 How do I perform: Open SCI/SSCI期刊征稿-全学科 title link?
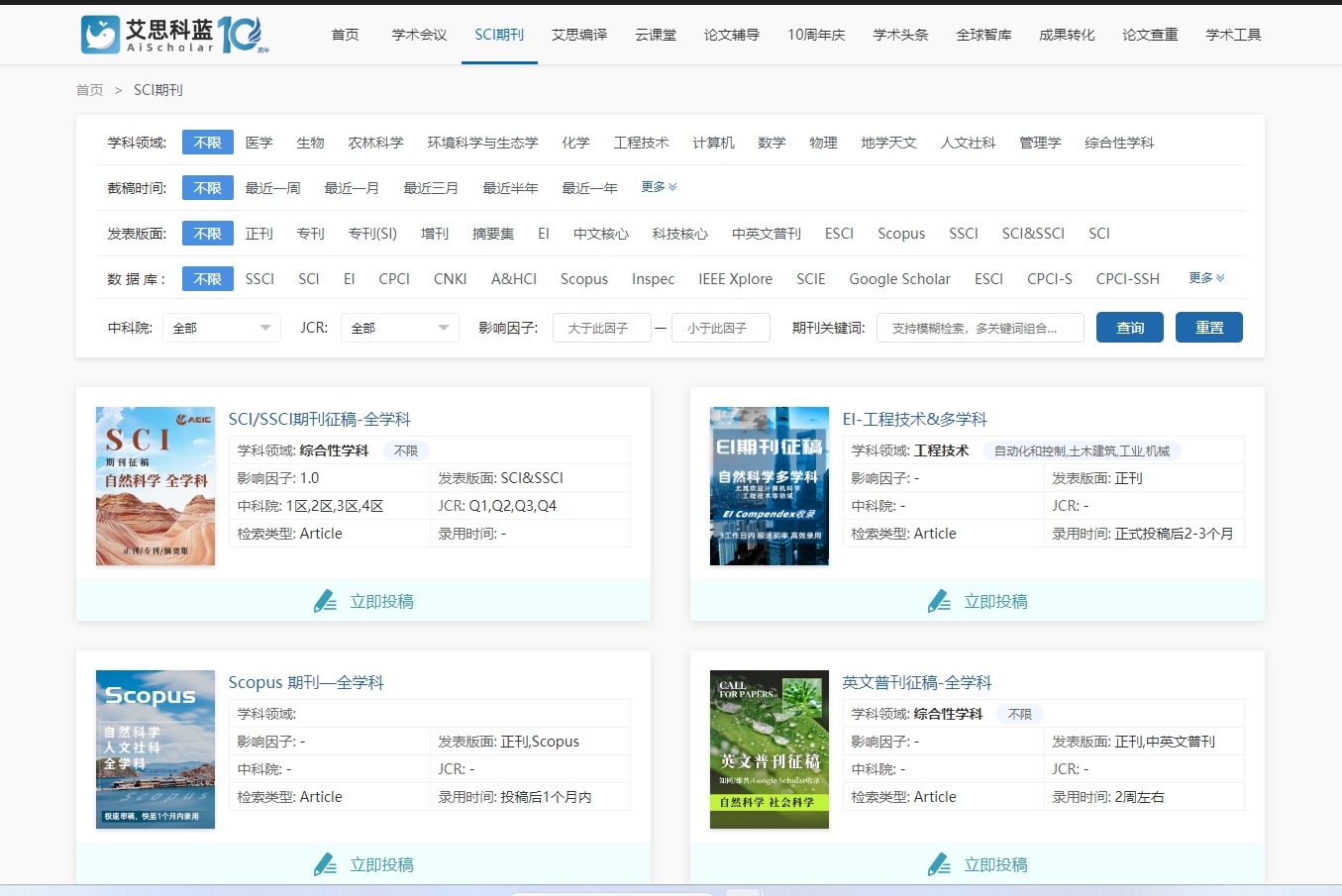pos(320,420)
